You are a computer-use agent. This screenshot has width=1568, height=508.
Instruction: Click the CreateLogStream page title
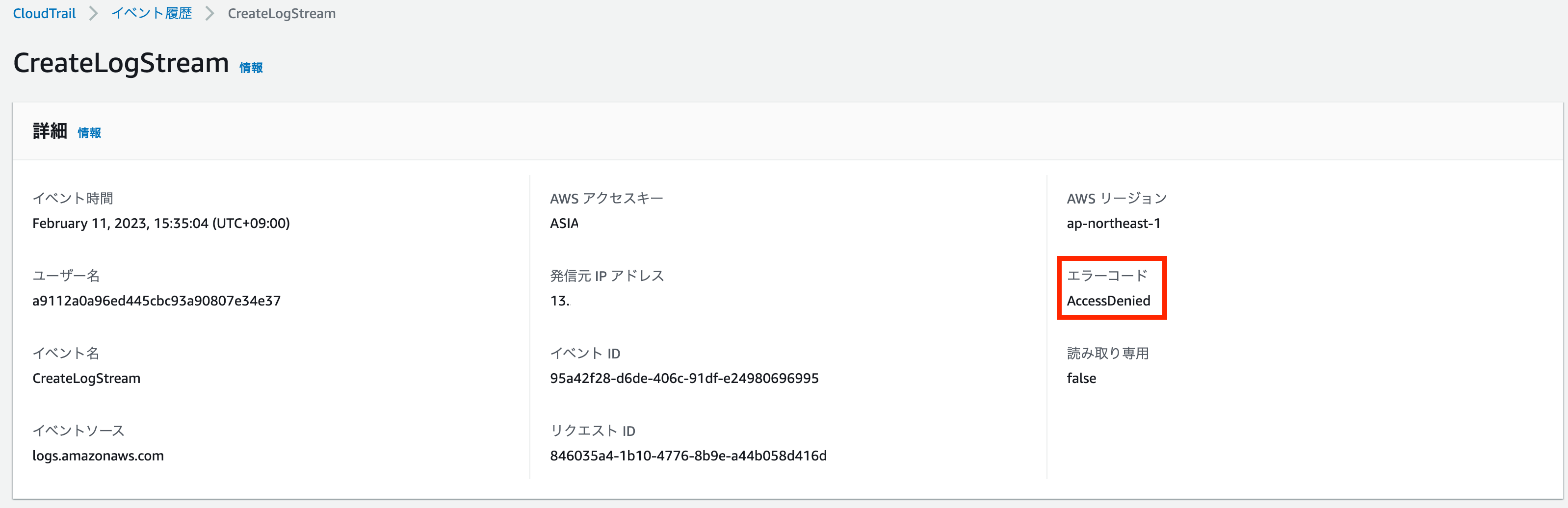point(121,63)
